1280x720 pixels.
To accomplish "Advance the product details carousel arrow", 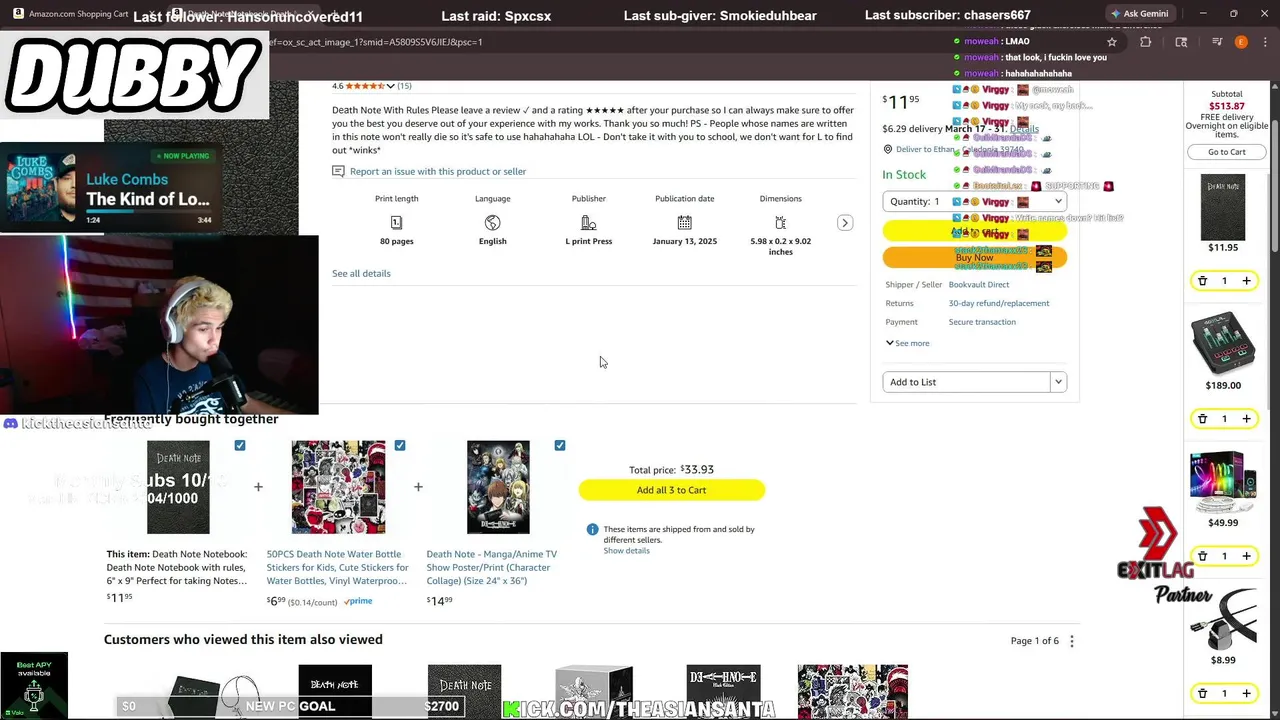I will pyautogui.click(x=845, y=223).
